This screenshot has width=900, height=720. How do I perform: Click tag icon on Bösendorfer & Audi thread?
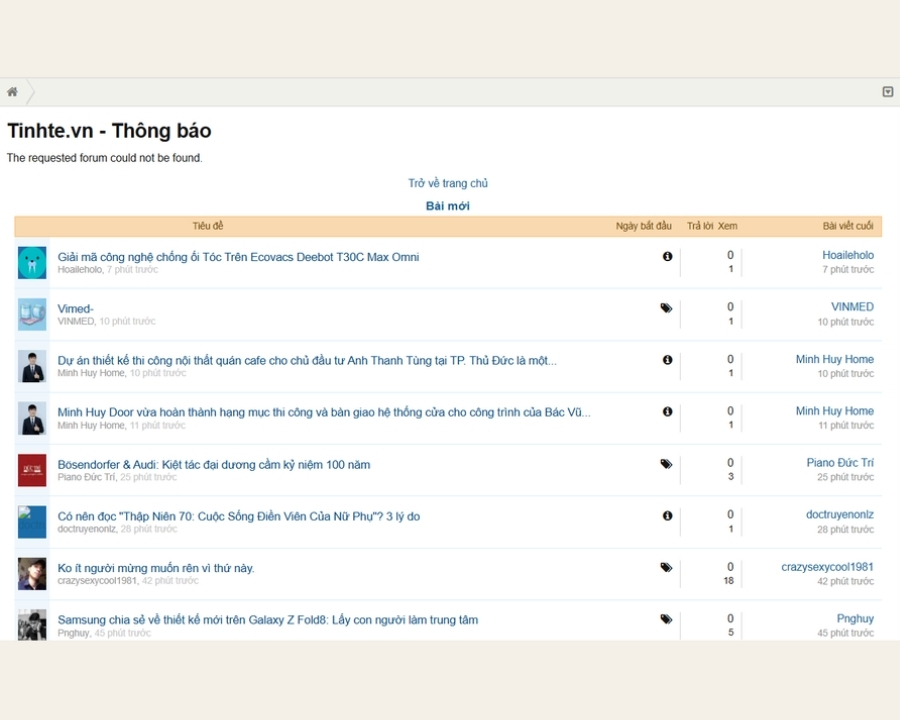coord(666,464)
